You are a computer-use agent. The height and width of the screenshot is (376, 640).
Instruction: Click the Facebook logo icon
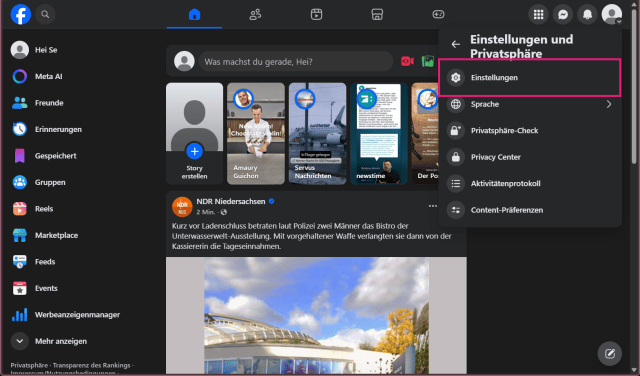pyautogui.click(x=20, y=14)
